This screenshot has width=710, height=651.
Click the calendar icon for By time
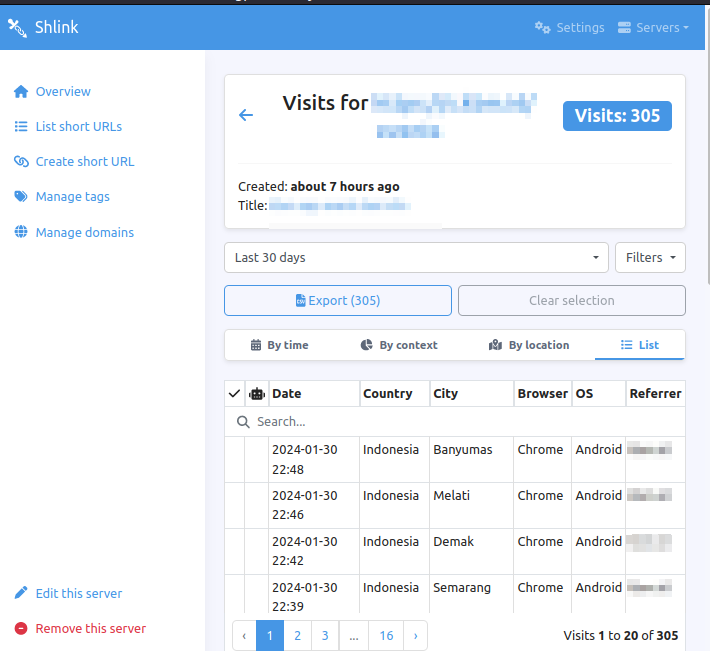click(x=256, y=345)
